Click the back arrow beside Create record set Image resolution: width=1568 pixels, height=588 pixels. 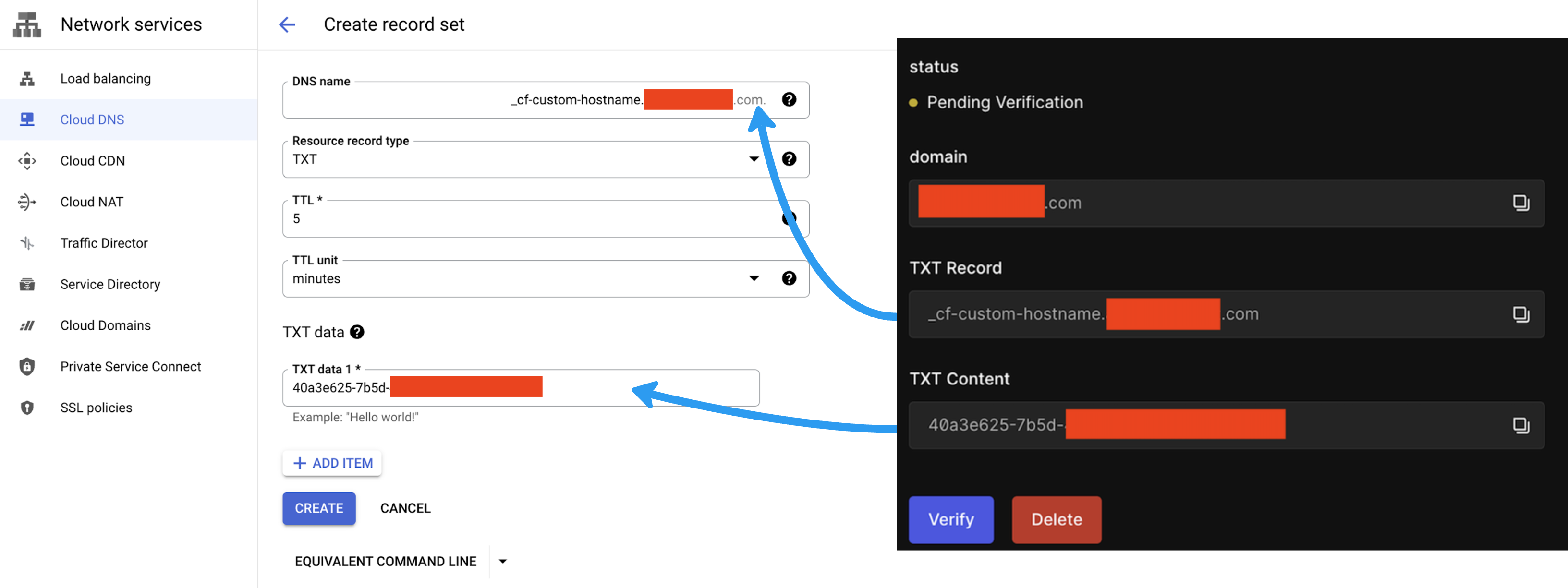[287, 24]
